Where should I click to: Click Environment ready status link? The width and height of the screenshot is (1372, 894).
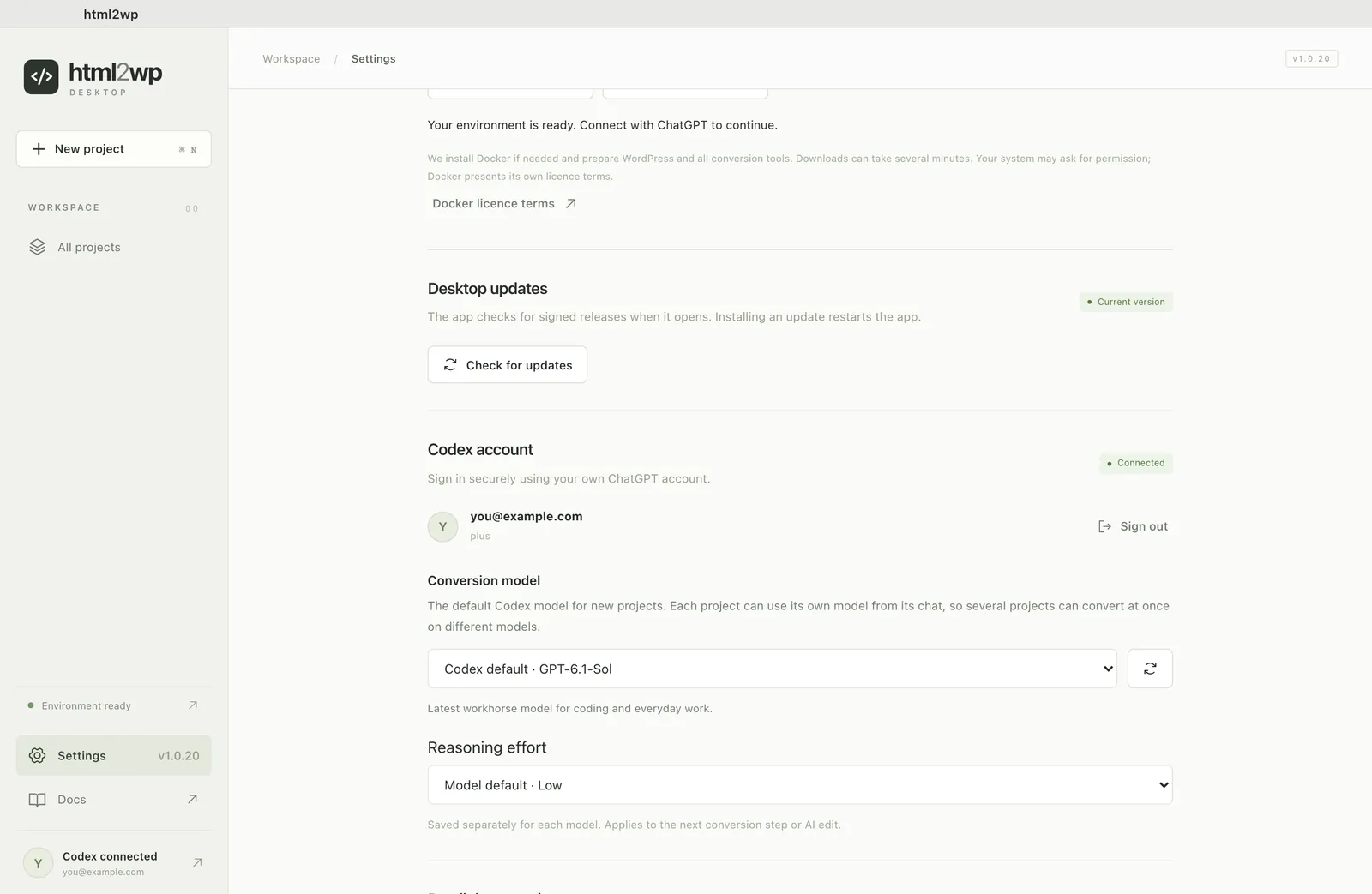113,705
